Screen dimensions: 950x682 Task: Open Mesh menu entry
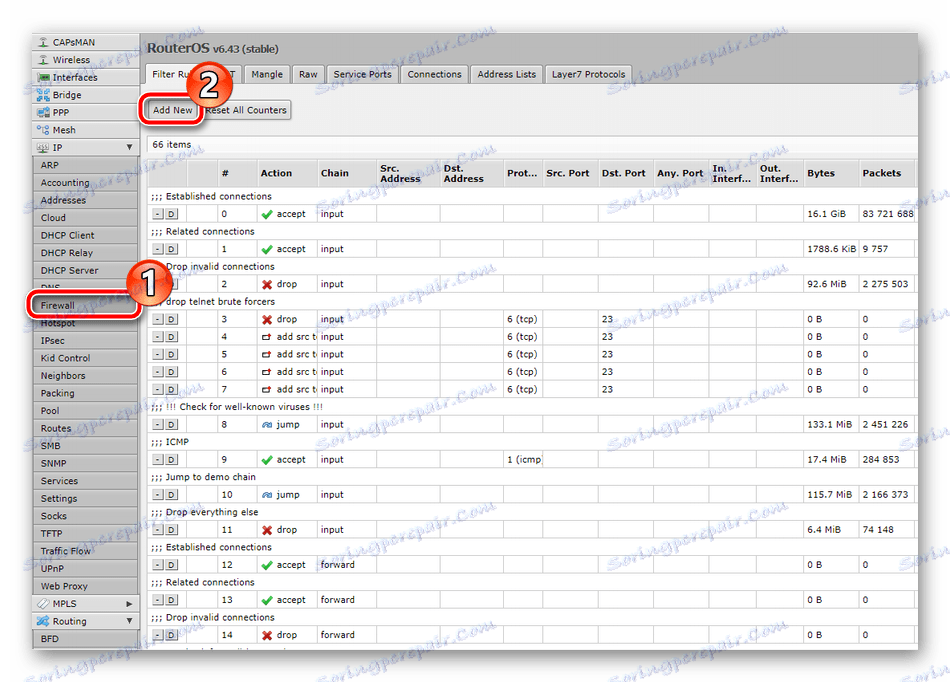[x=85, y=130]
